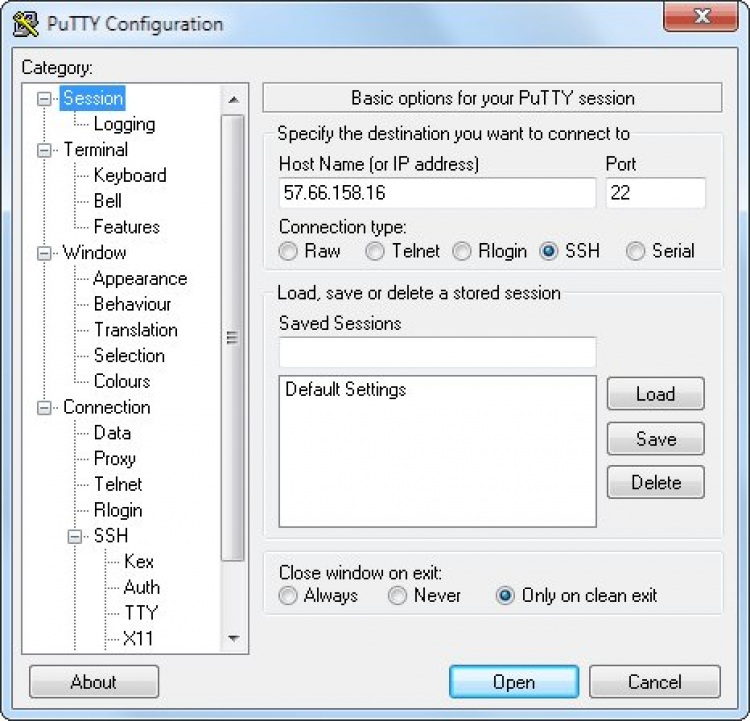Open the Logging category

click(124, 124)
